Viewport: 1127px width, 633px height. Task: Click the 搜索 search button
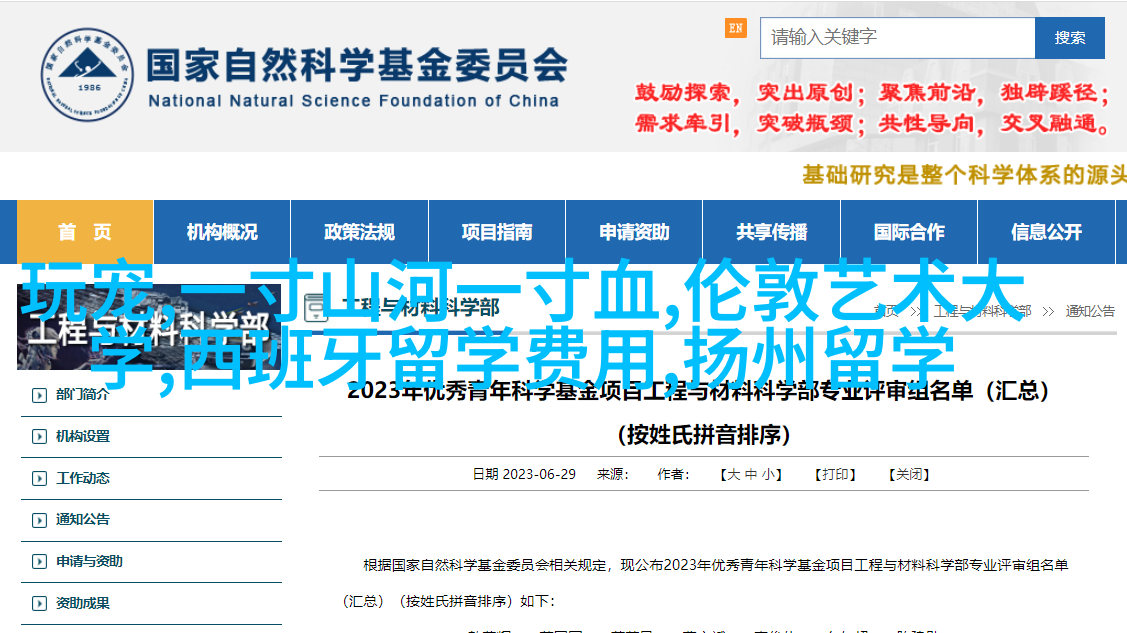tap(1070, 37)
